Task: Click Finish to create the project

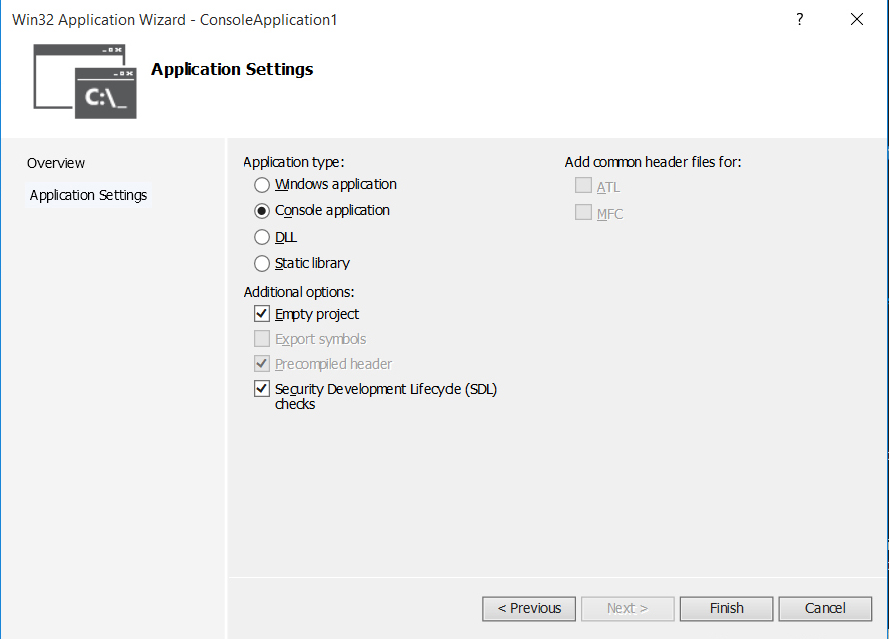Action: coord(726,608)
